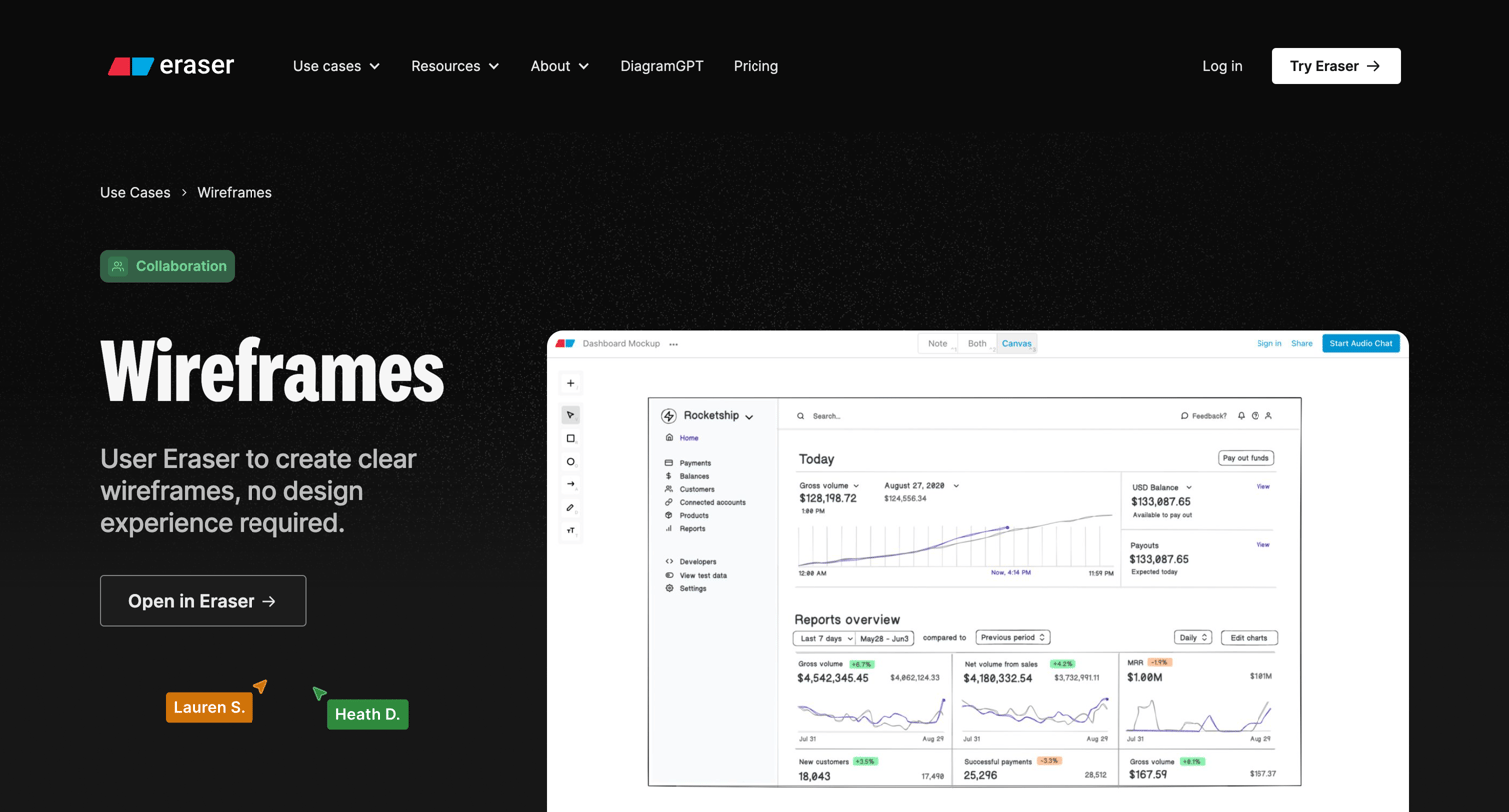This screenshot has width=1509, height=812.
Task: Open the Previous period dropdown
Action: (x=1013, y=637)
